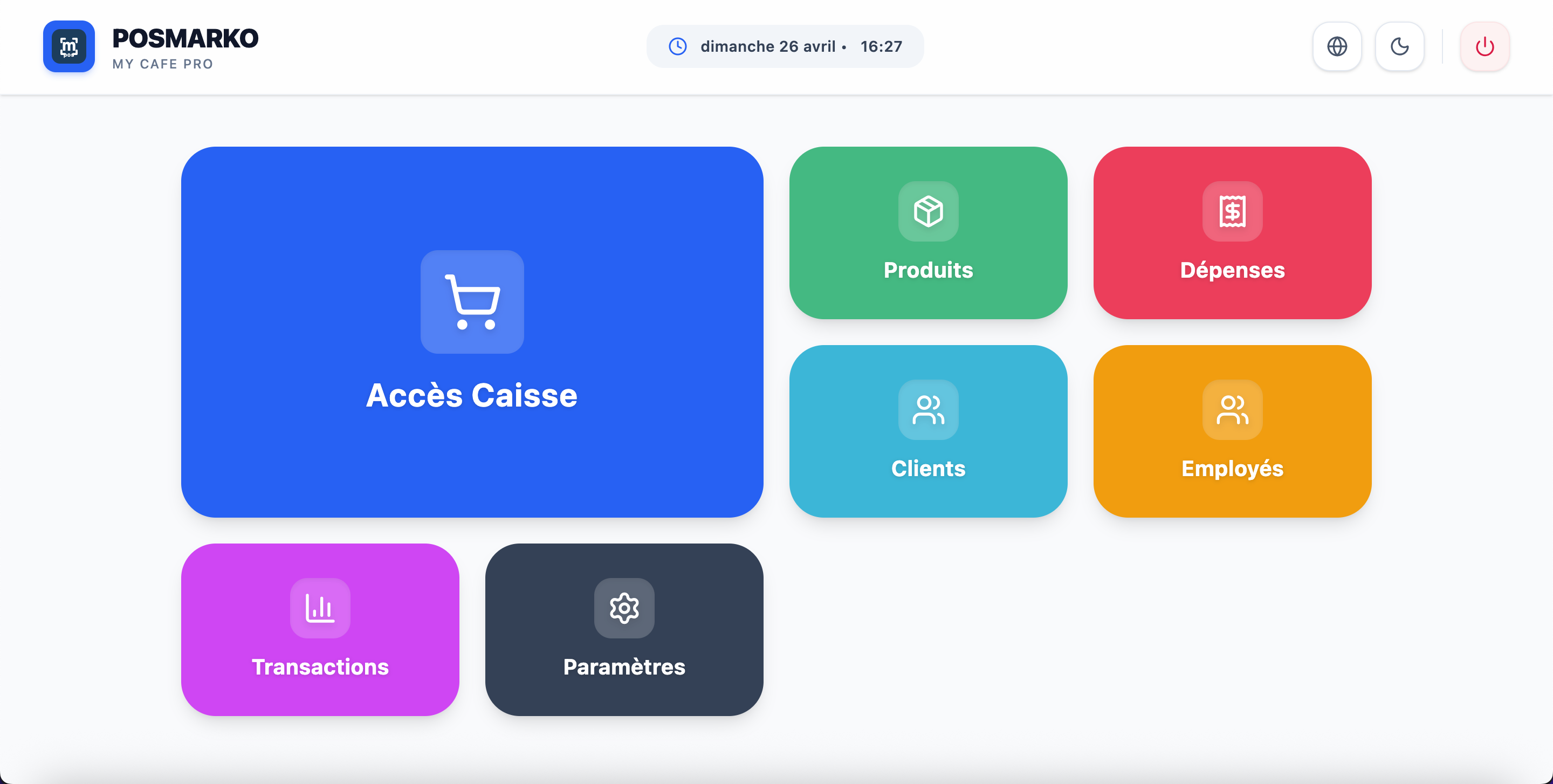Click the Clients people icon
The height and width of the screenshot is (784, 1553).
[x=929, y=410]
